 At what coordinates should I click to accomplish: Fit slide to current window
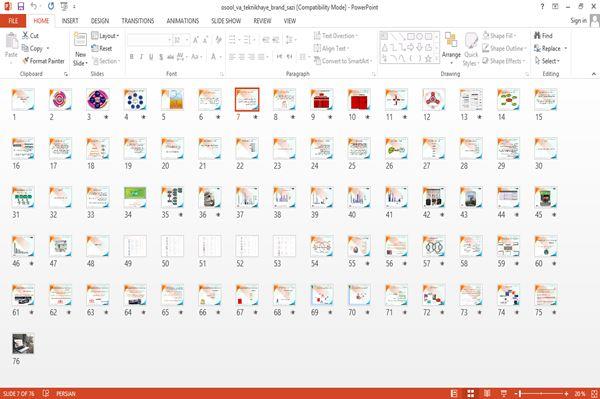click(x=594, y=393)
